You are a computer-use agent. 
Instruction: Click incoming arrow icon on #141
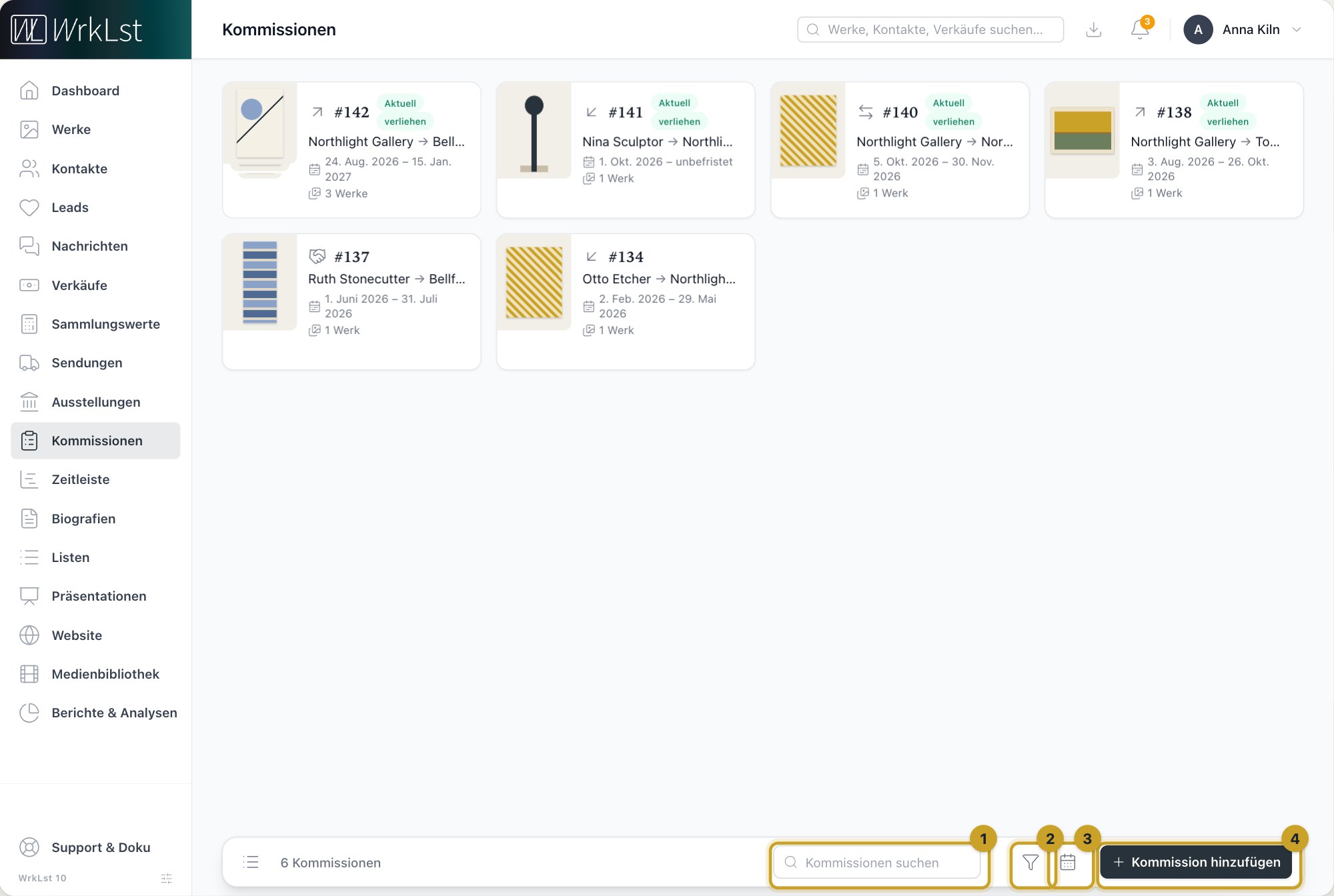(592, 112)
